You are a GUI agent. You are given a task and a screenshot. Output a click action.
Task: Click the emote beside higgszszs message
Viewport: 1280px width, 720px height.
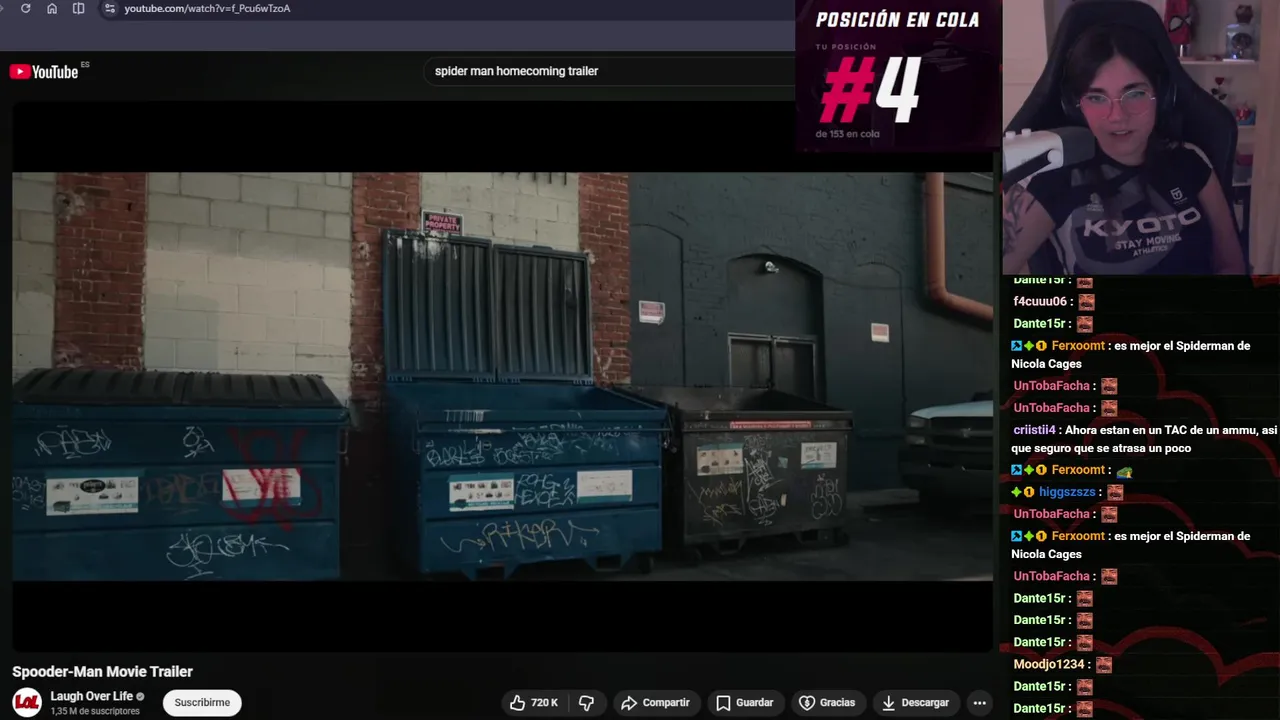point(1115,492)
